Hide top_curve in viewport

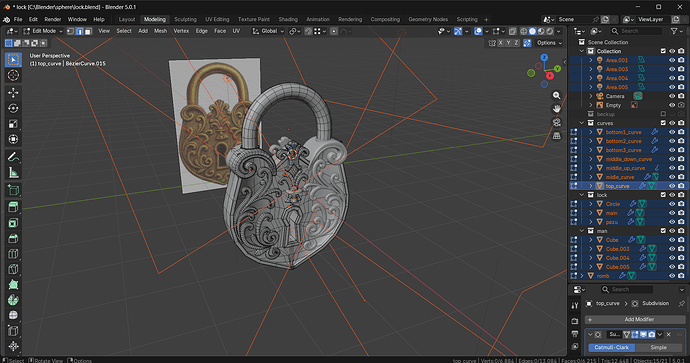coord(672,186)
